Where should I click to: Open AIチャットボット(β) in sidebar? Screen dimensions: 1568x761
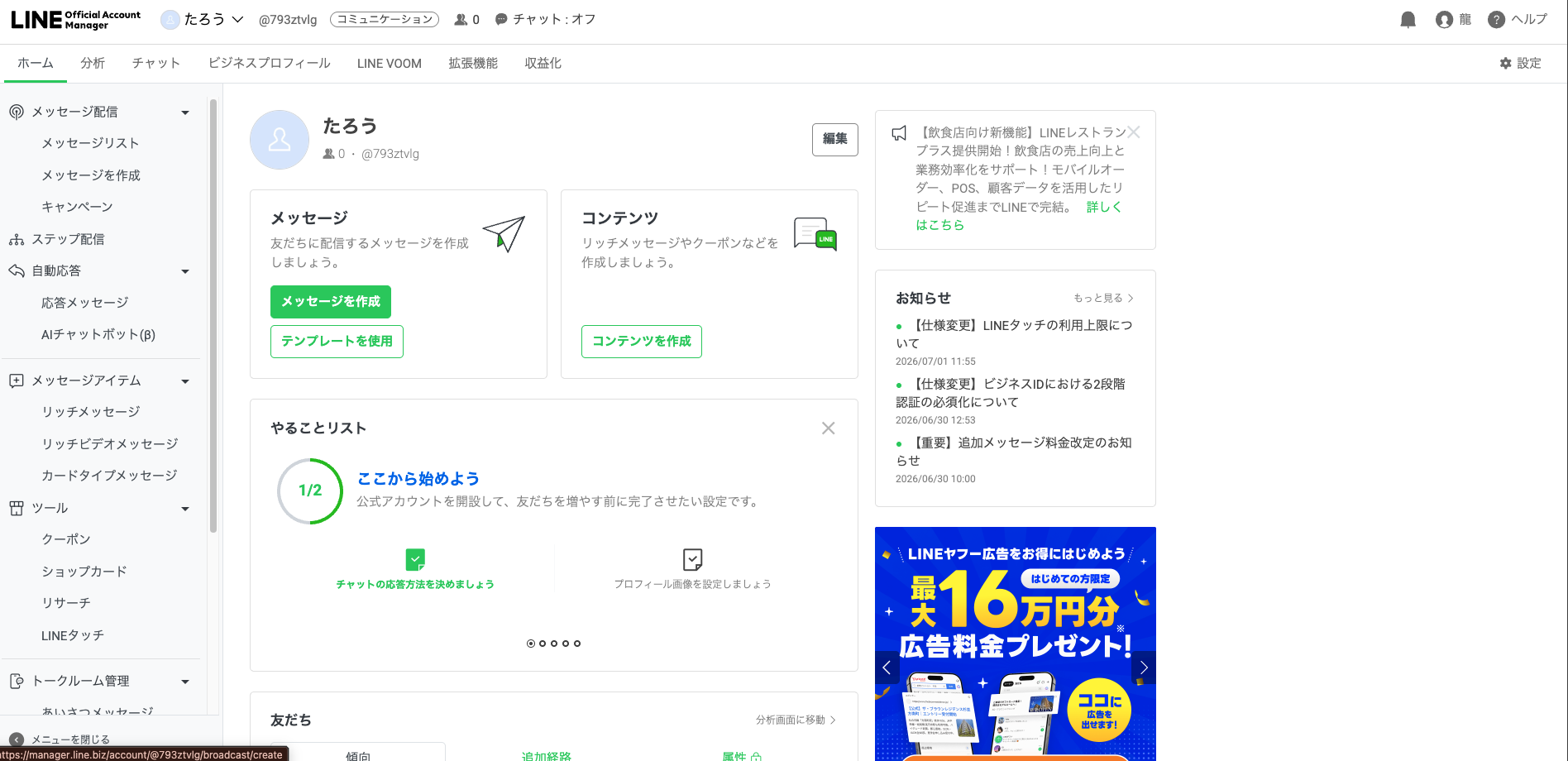click(98, 335)
